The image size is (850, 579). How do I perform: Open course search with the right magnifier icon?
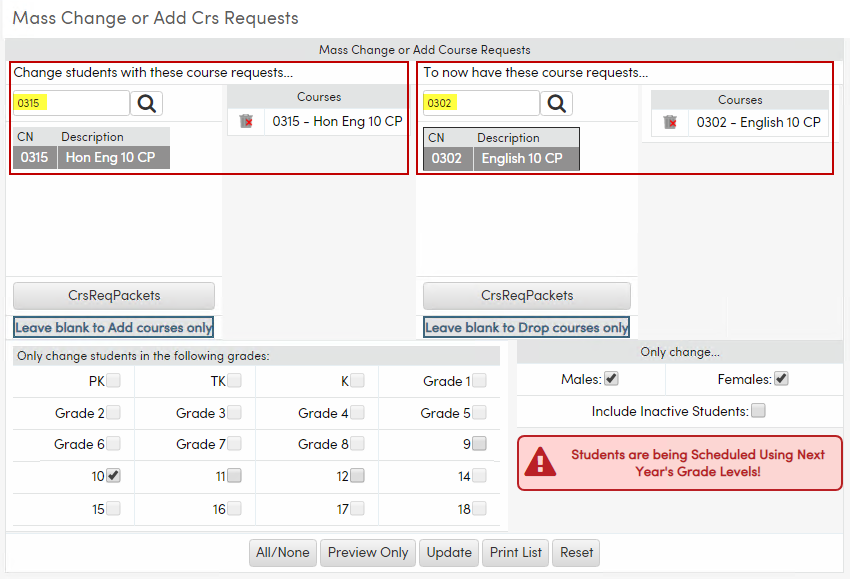556,103
